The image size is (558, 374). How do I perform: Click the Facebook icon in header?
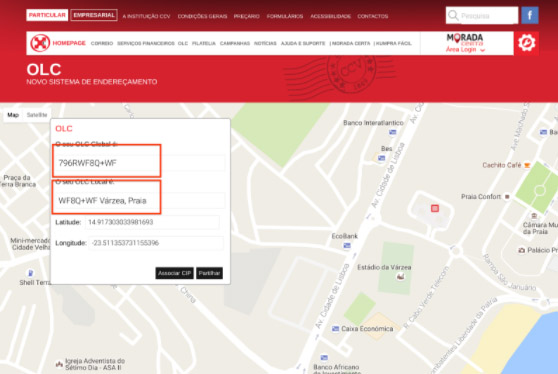(x=530, y=15)
